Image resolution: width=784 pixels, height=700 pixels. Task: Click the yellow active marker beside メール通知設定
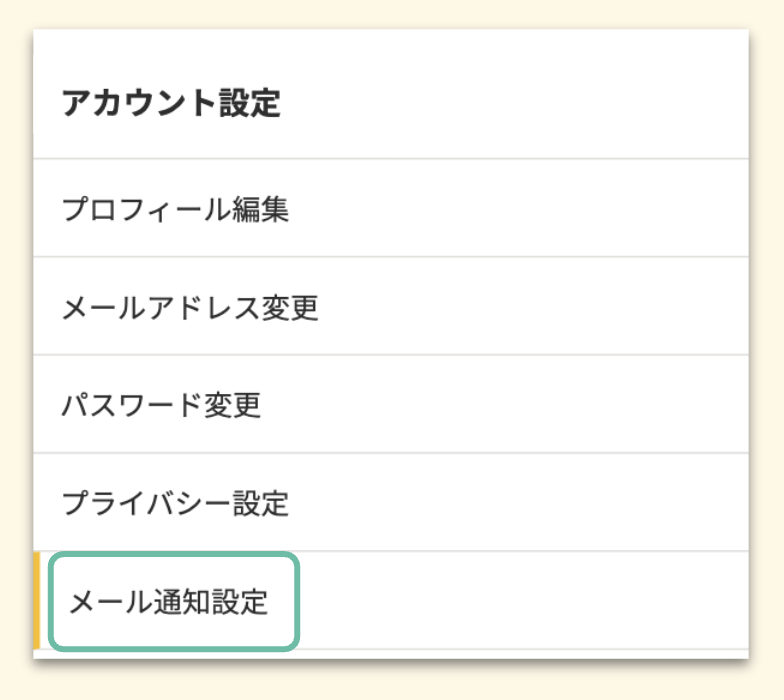click(37, 601)
